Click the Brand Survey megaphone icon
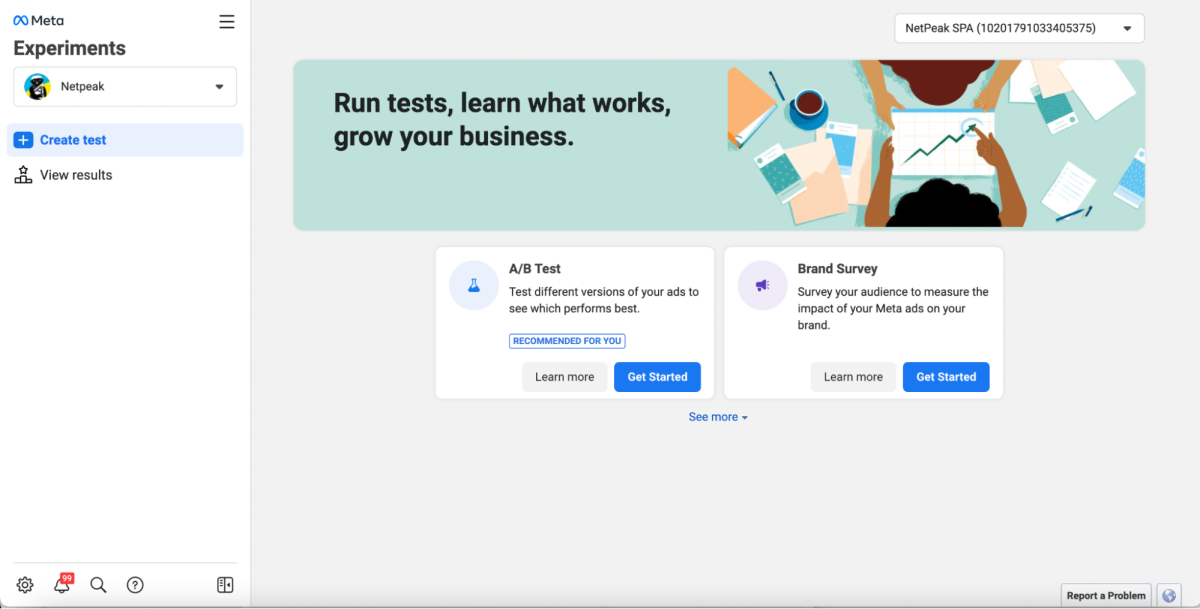Image resolution: width=1200 pixels, height=609 pixels. 762,285
